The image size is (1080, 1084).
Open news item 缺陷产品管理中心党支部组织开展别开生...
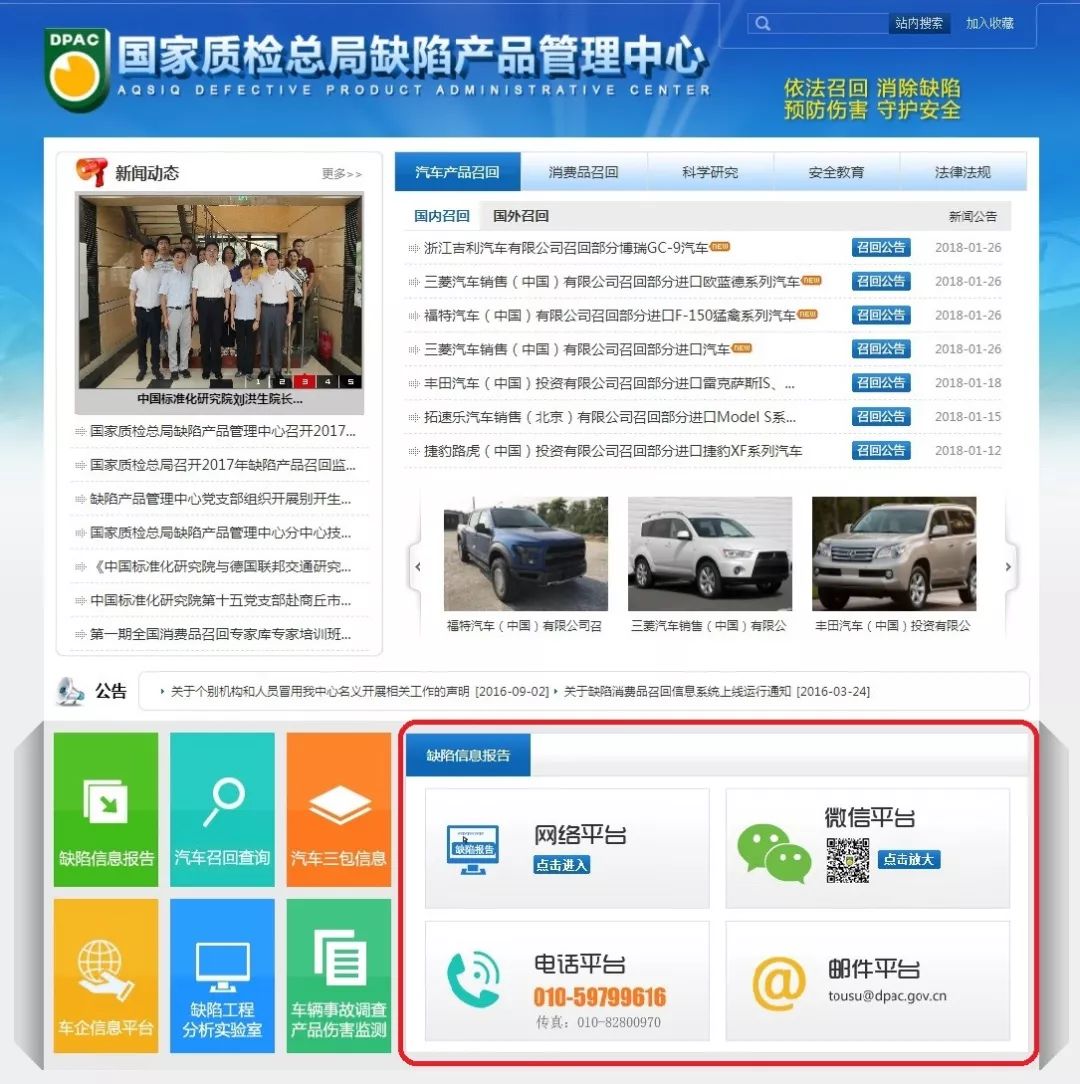tap(221, 498)
